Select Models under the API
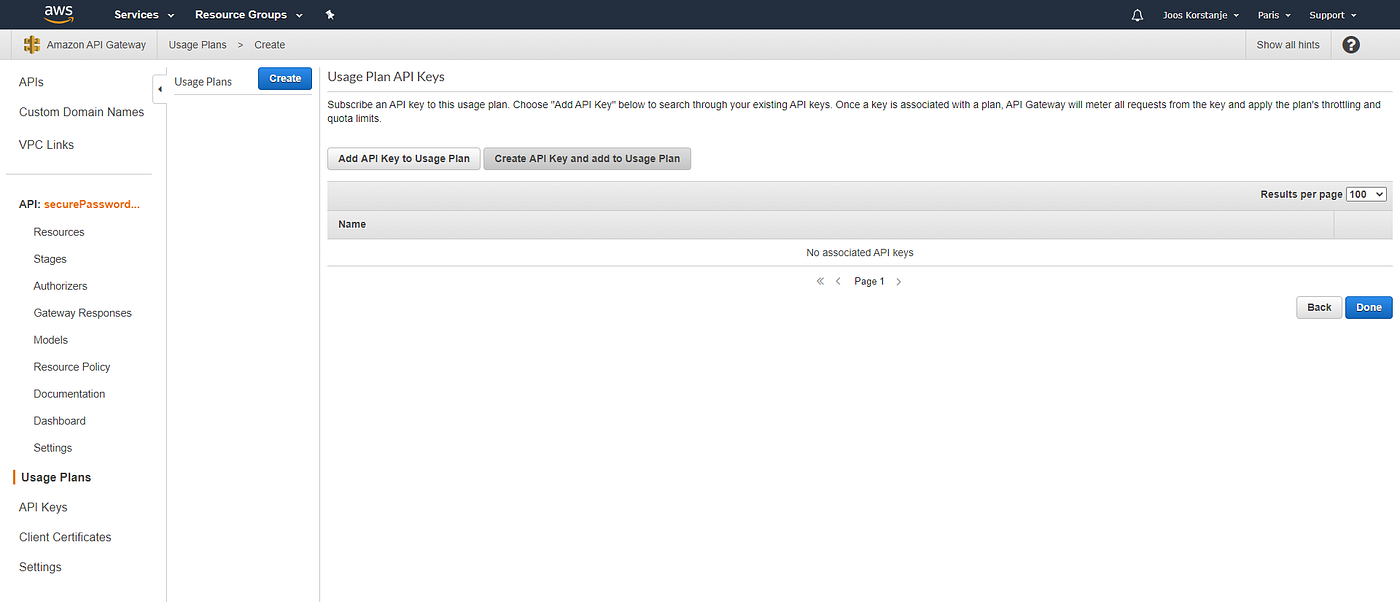 coord(50,340)
